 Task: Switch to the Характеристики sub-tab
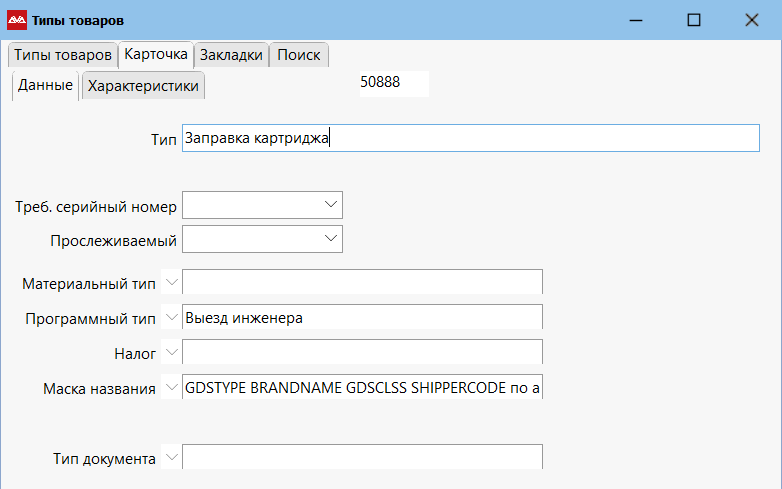pos(143,86)
